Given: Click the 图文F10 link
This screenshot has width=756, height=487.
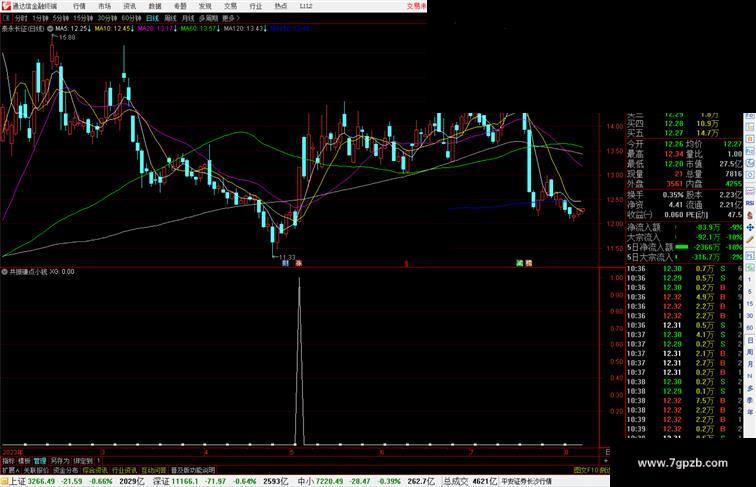Looking at the screenshot, I should pos(586,470).
